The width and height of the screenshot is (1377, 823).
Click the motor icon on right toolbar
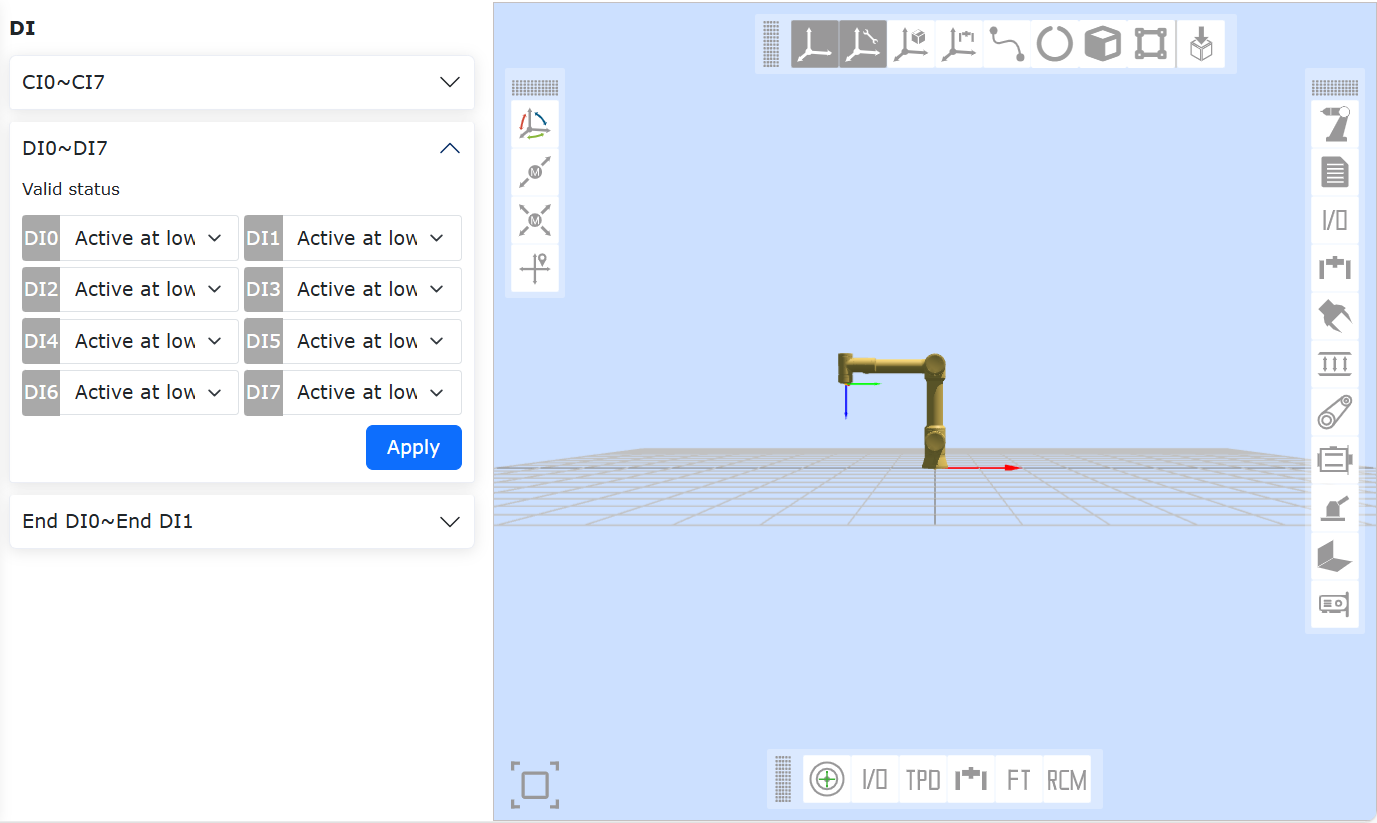[x=1335, y=460]
